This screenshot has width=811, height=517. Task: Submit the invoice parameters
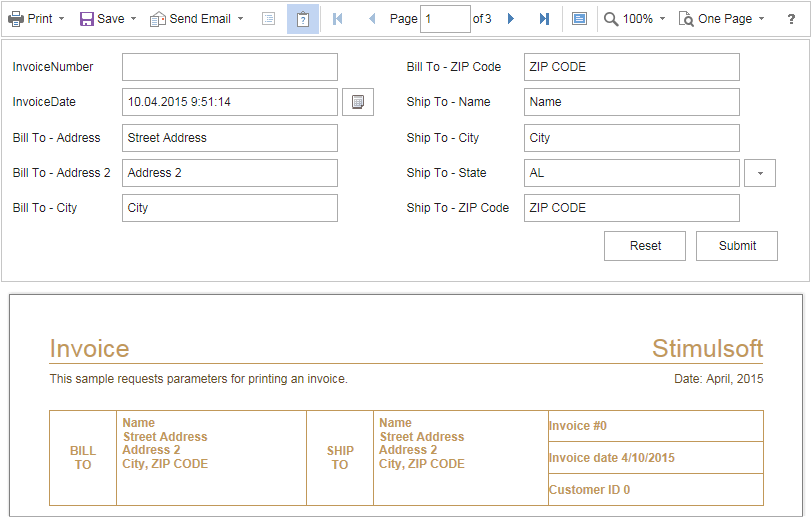[737, 246]
